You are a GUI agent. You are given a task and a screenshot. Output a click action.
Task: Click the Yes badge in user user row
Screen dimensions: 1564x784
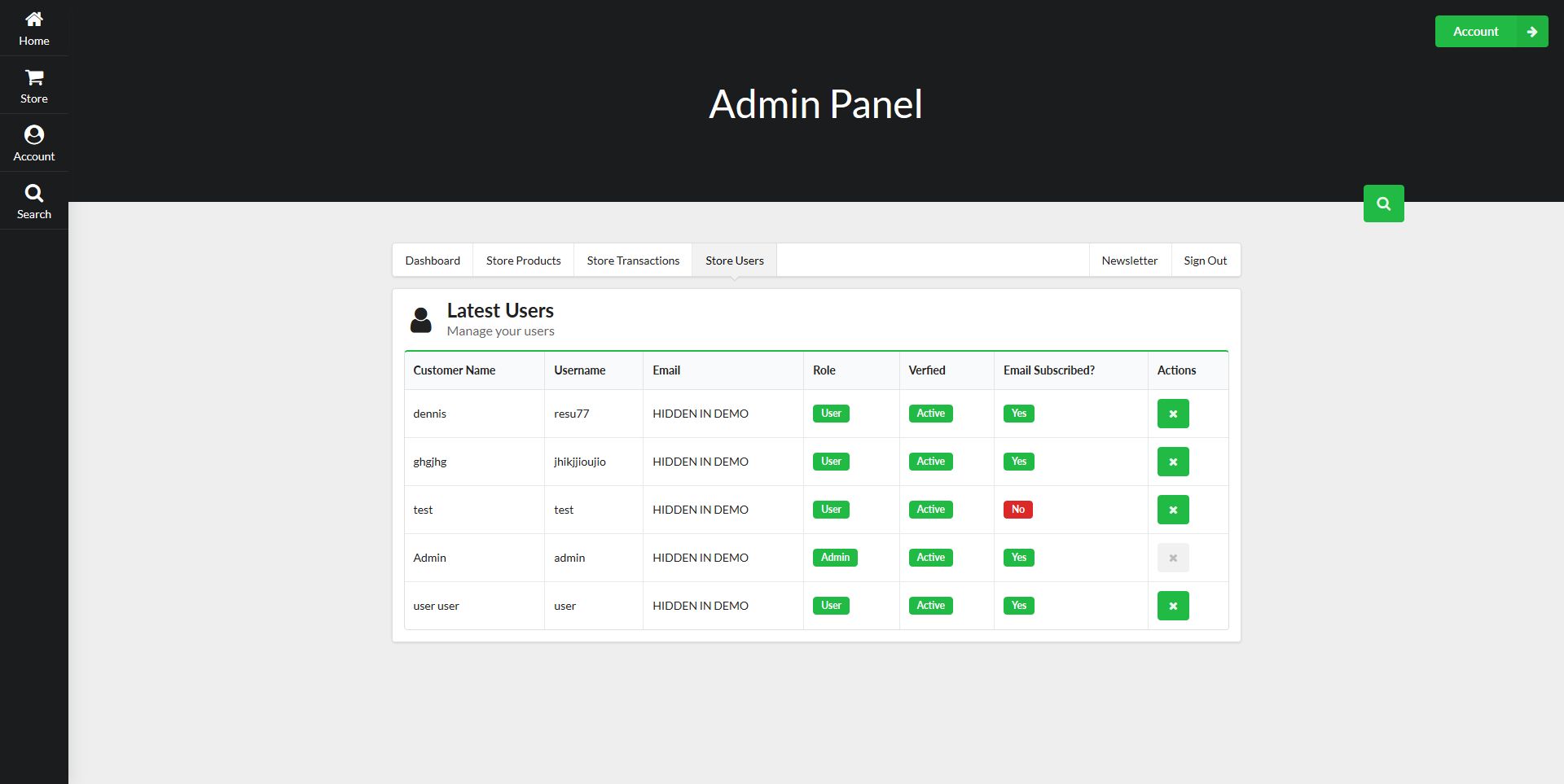(1019, 606)
